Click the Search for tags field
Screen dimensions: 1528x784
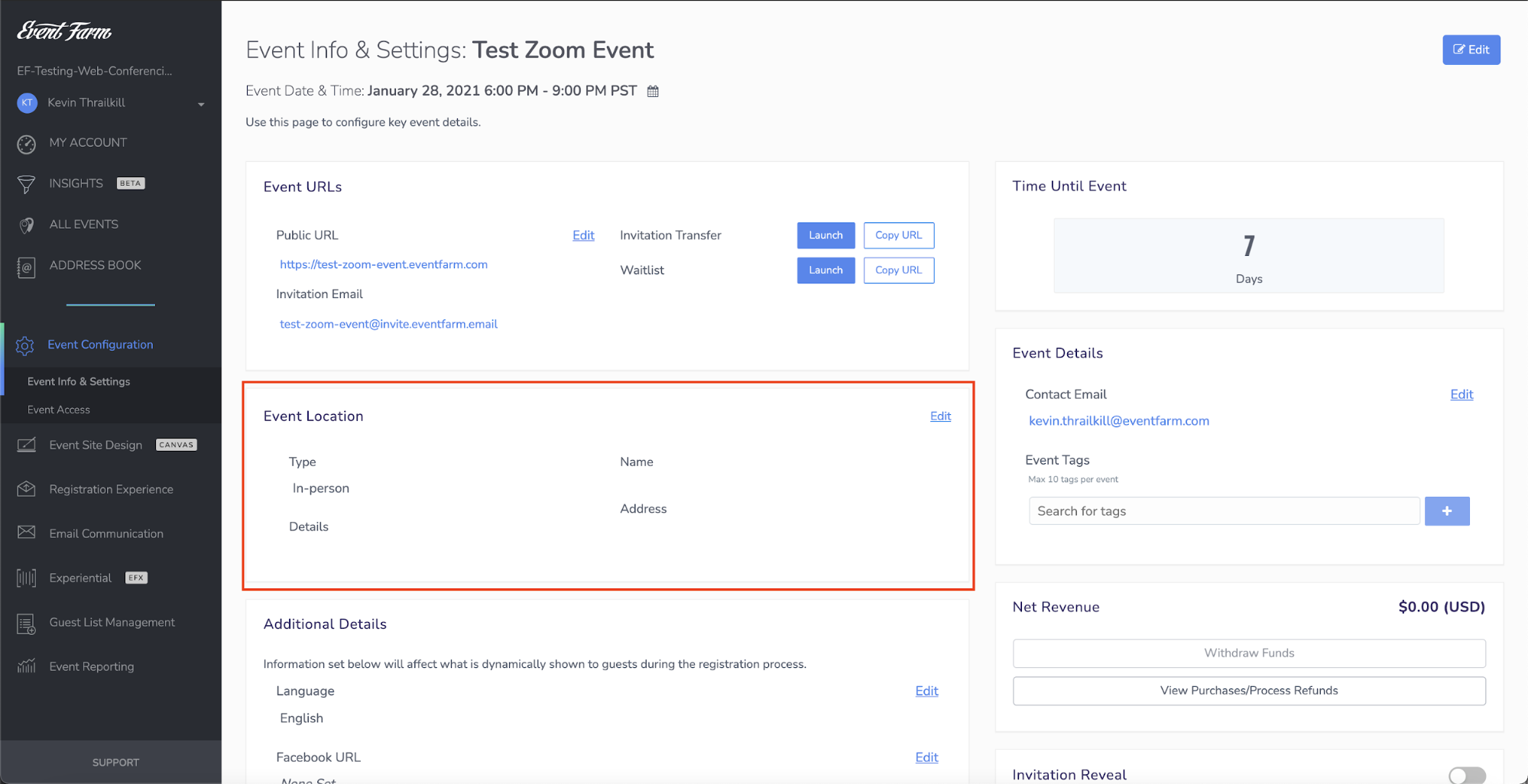(1224, 511)
